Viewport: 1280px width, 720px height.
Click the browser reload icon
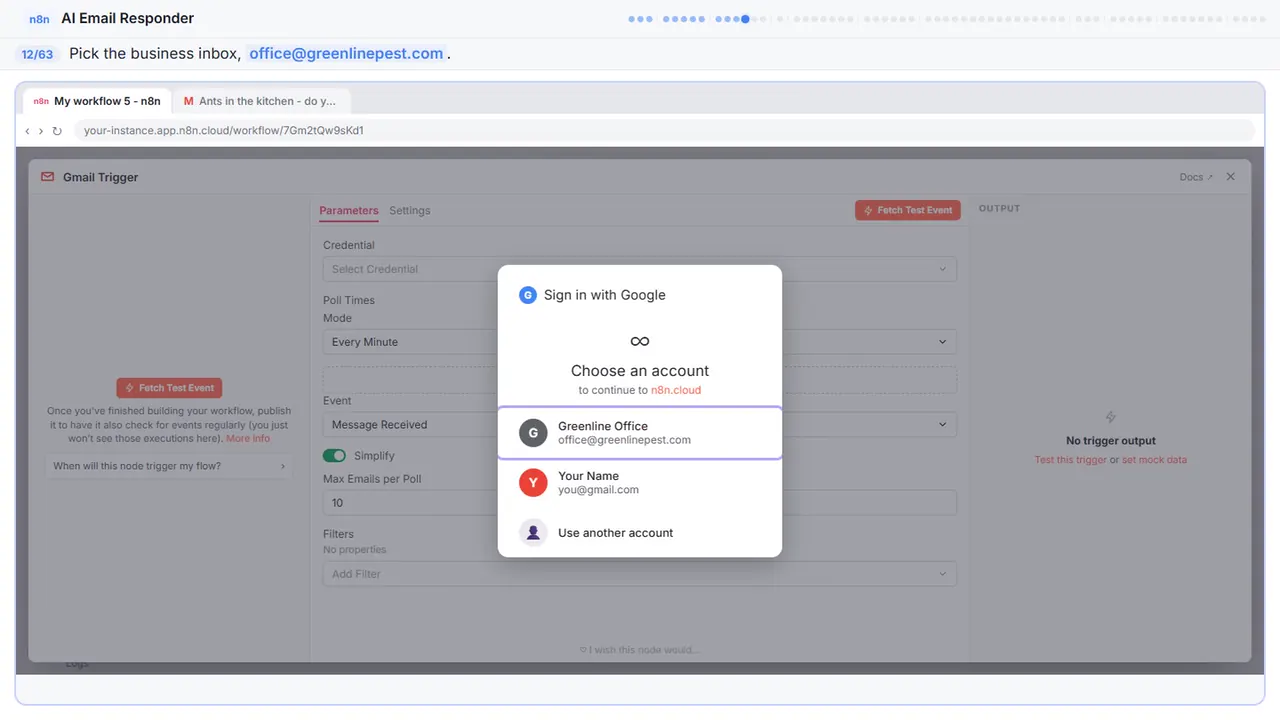[57, 131]
